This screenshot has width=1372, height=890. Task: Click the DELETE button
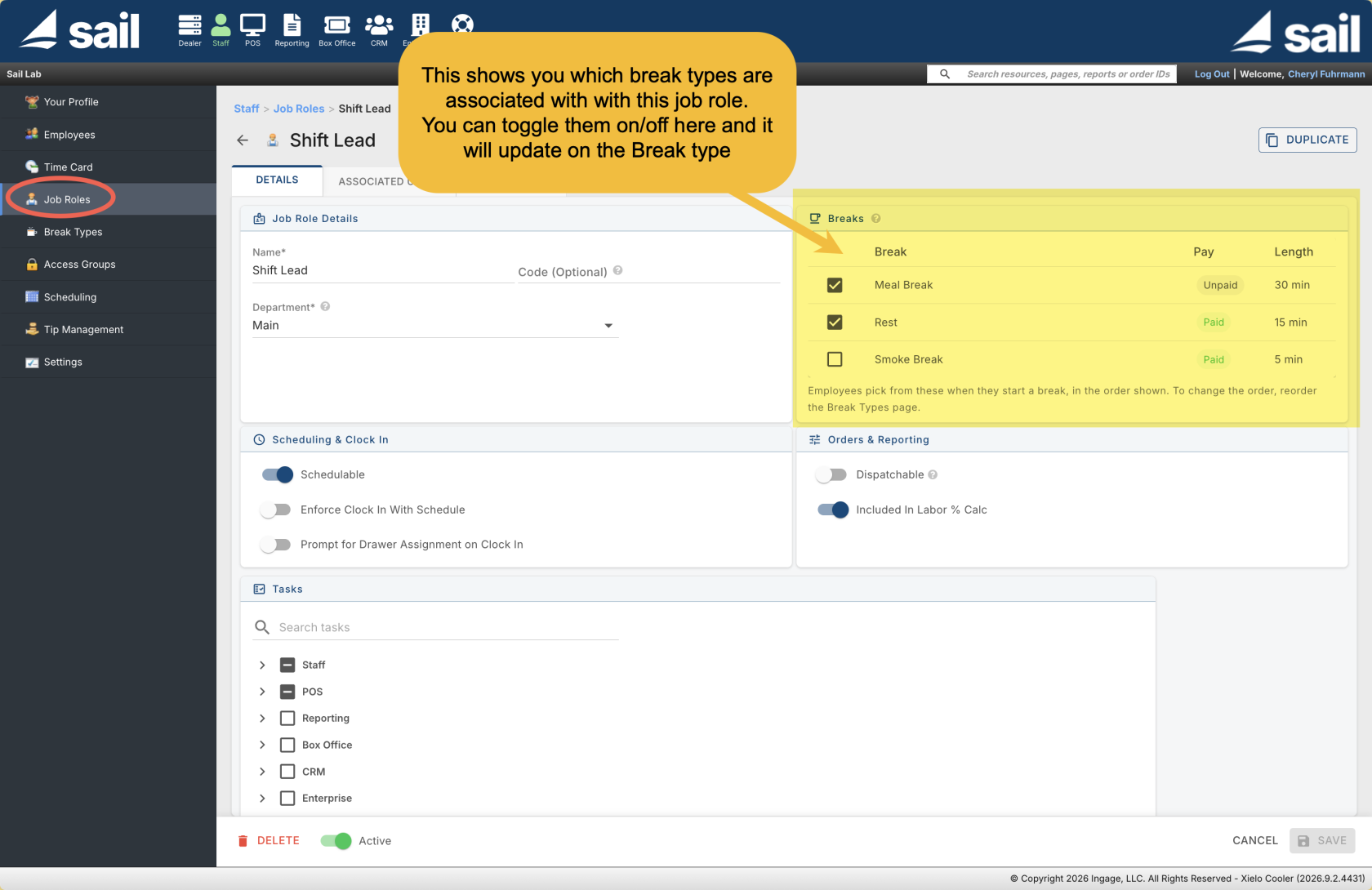click(269, 841)
